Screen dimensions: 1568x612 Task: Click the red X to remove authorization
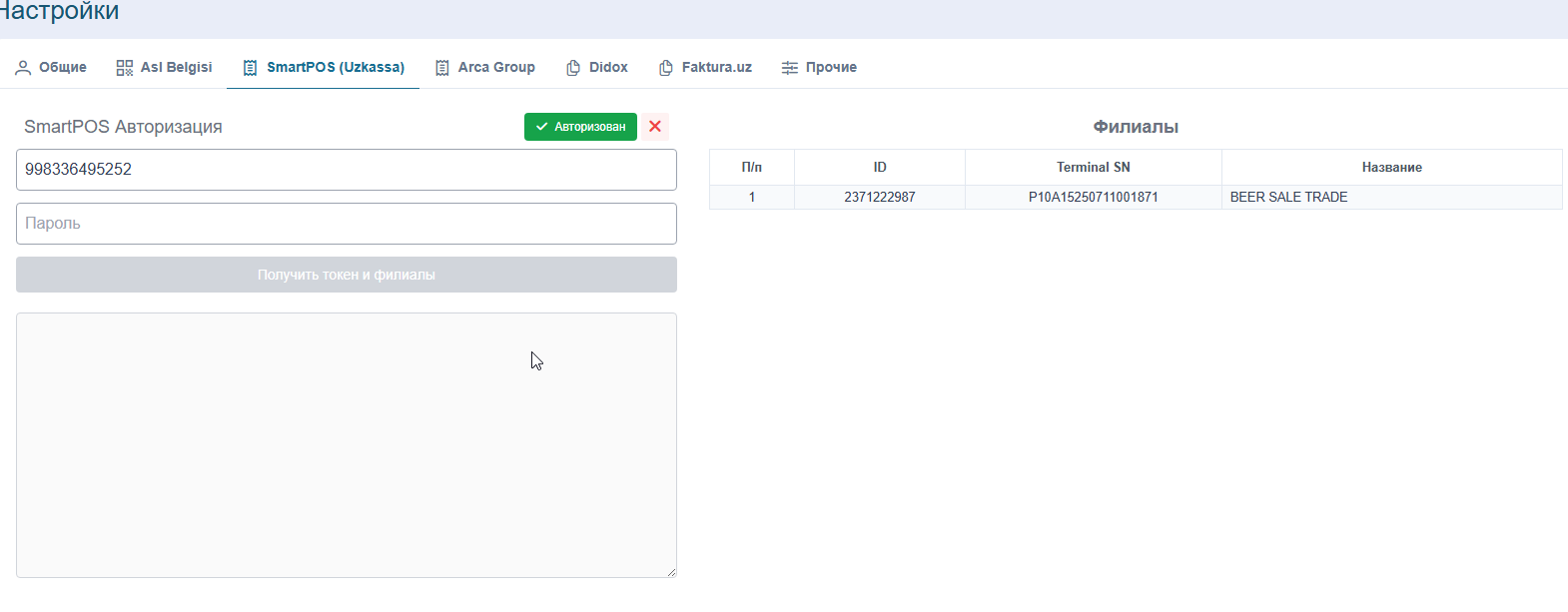coord(655,127)
